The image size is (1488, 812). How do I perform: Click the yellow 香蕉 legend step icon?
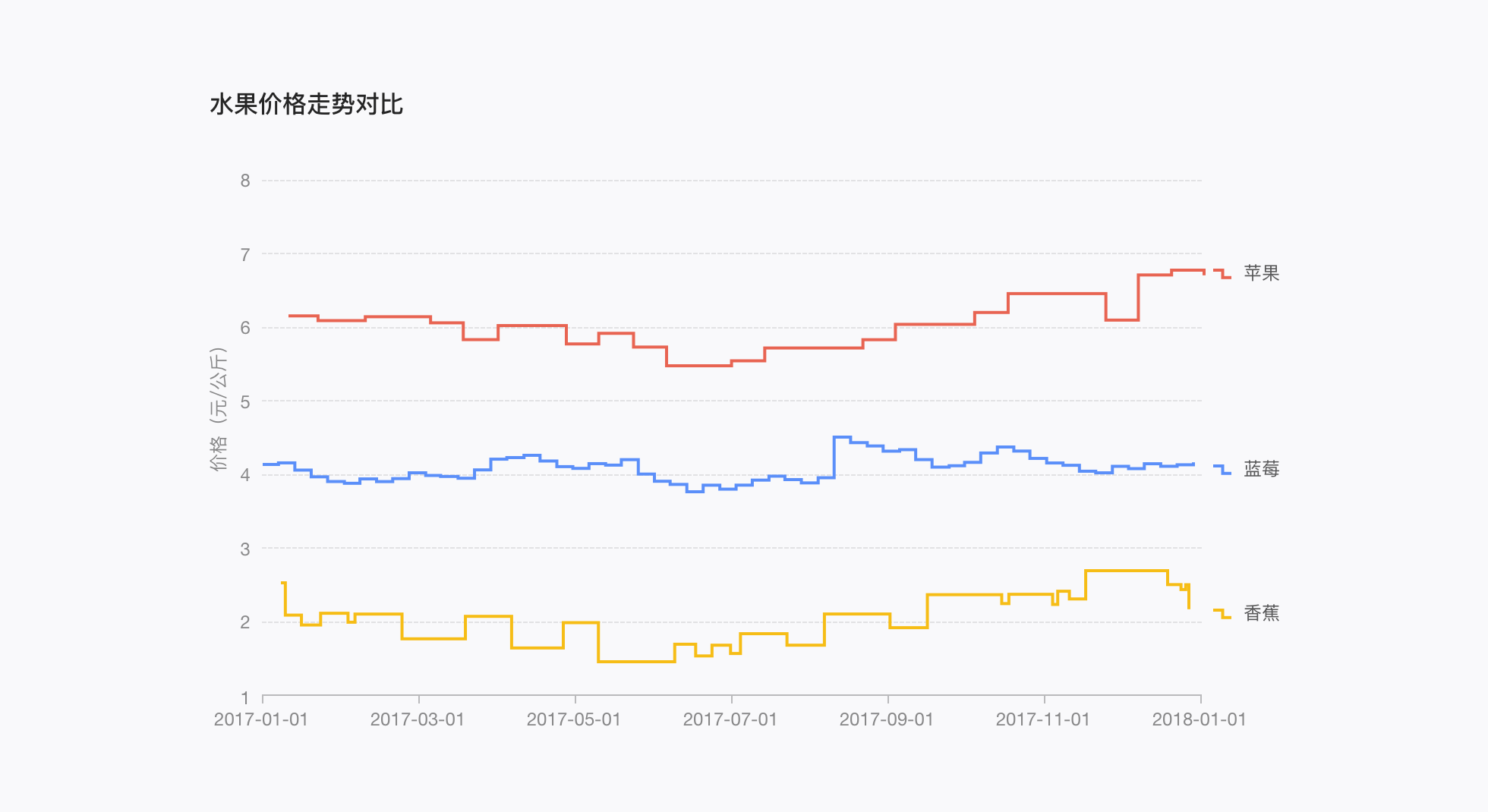click(x=1222, y=614)
